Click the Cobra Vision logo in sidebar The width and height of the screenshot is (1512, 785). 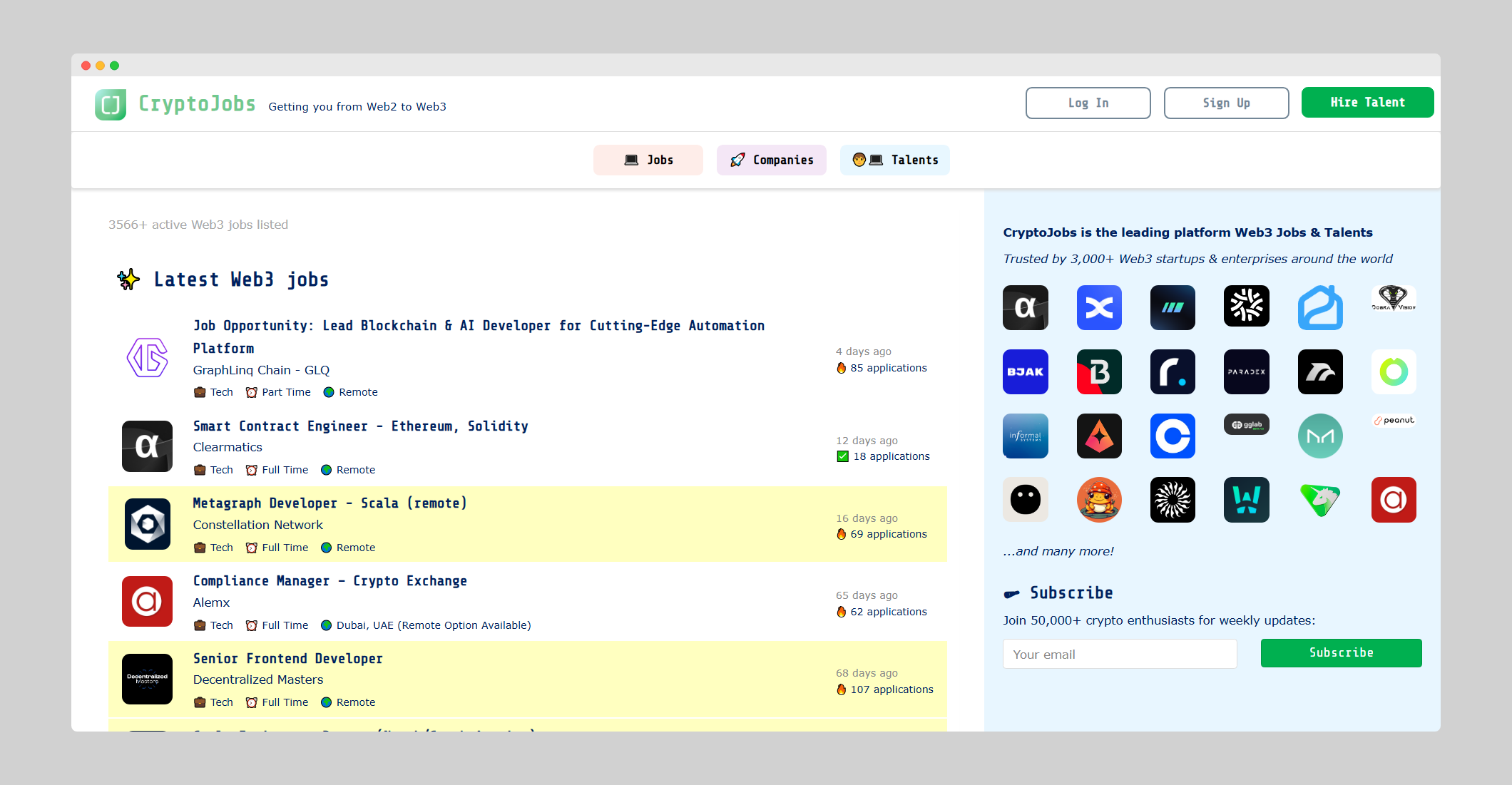click(x=1394, y=298)
